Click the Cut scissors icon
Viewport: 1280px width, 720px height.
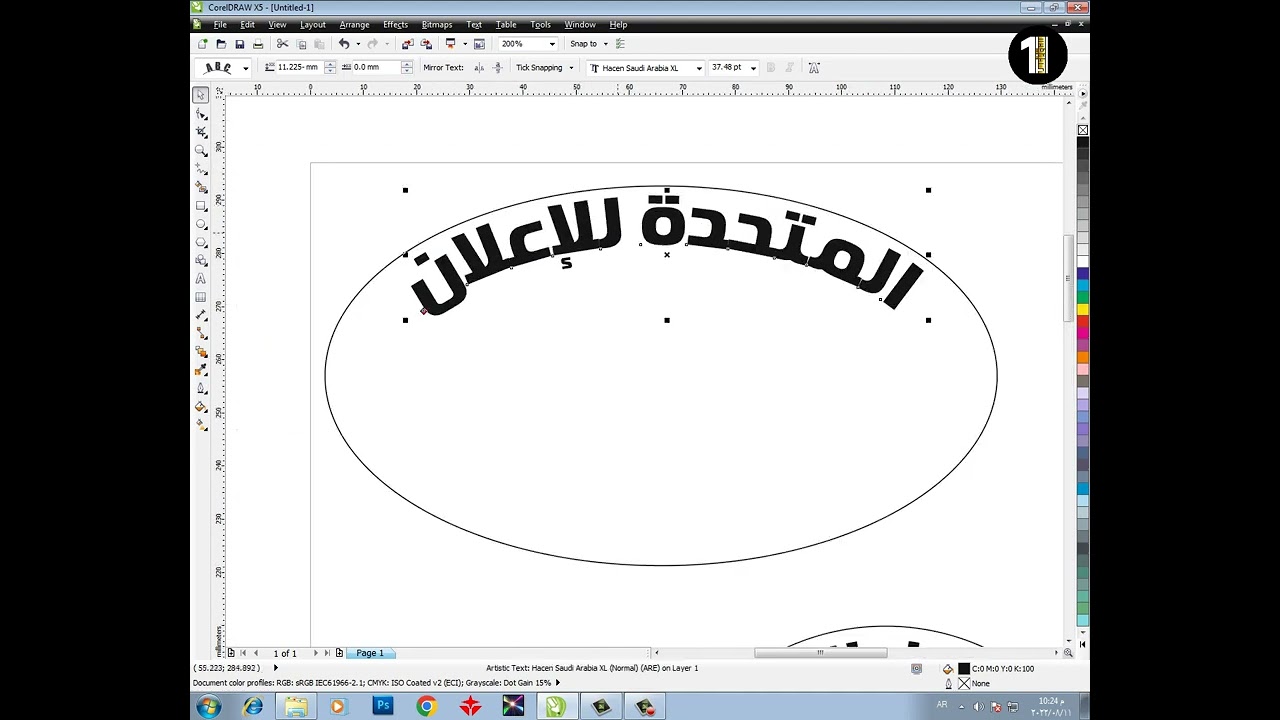pyautogui.click(x=283, y=44)
